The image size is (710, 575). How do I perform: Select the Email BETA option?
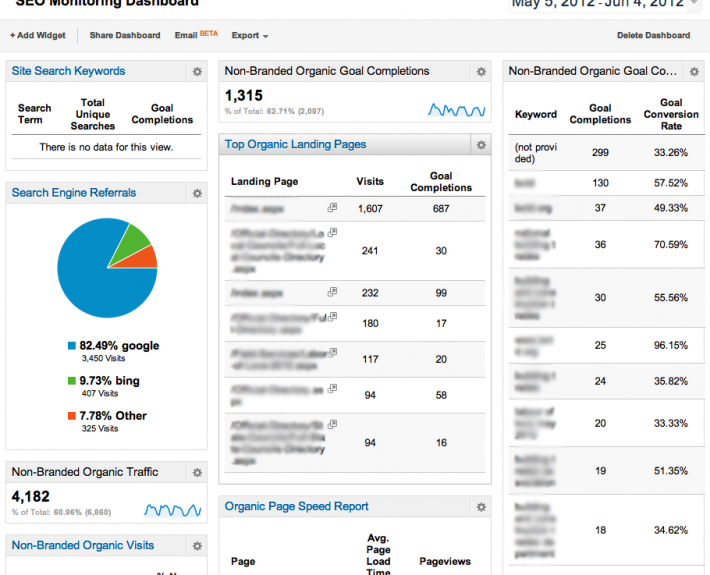(x=196, y=35)
